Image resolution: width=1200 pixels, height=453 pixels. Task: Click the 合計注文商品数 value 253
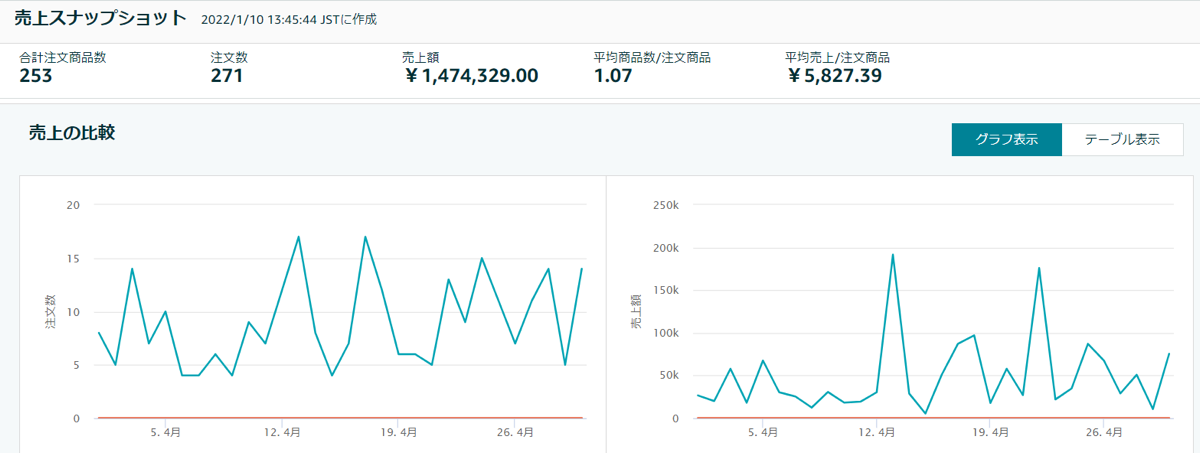coord(35,76)
